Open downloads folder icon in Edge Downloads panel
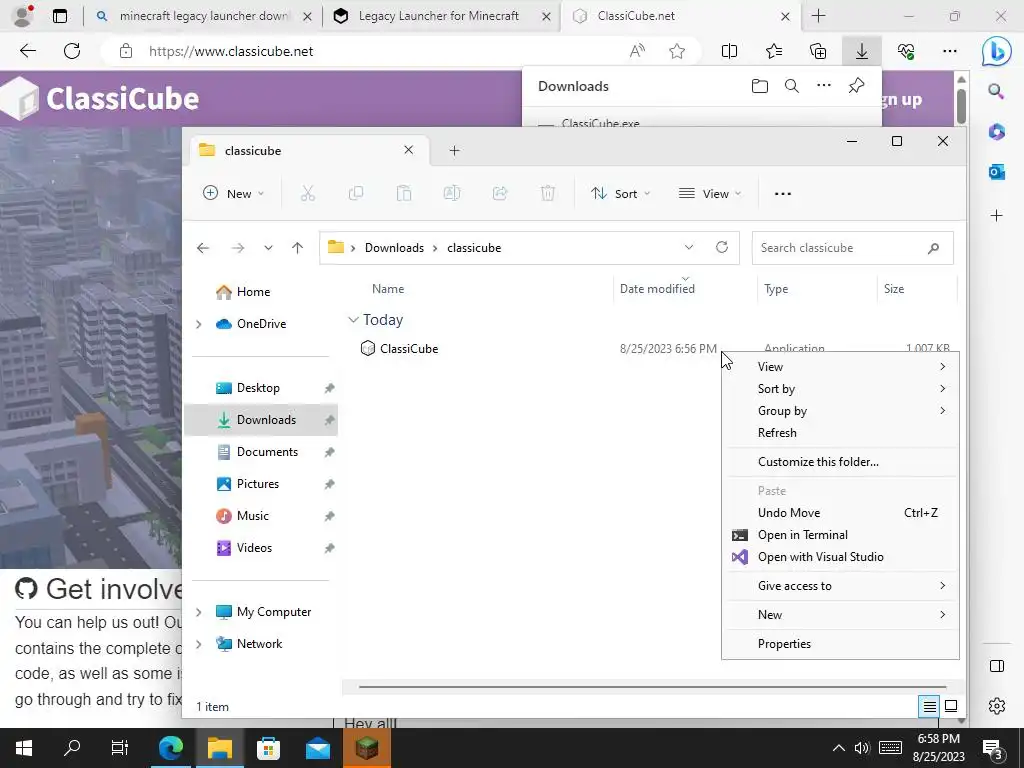 pos(760,86)
